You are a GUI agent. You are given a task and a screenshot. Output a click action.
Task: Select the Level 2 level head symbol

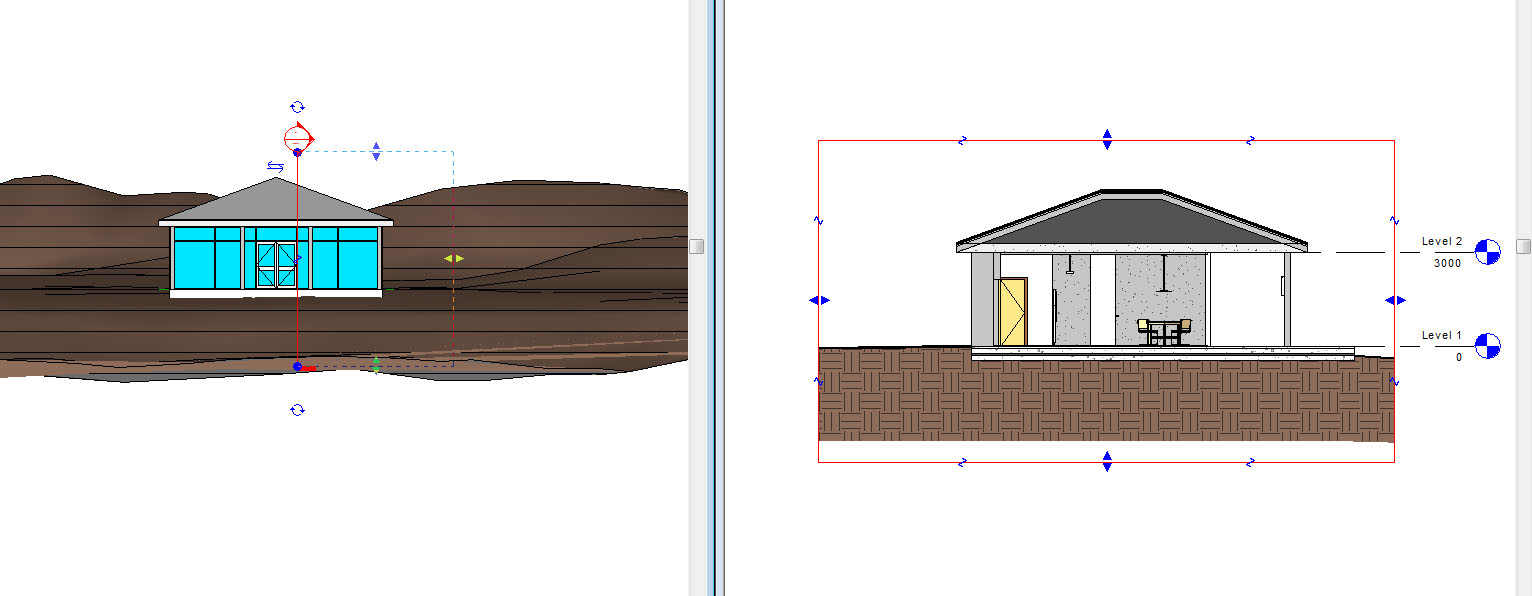click(1488, 252)
